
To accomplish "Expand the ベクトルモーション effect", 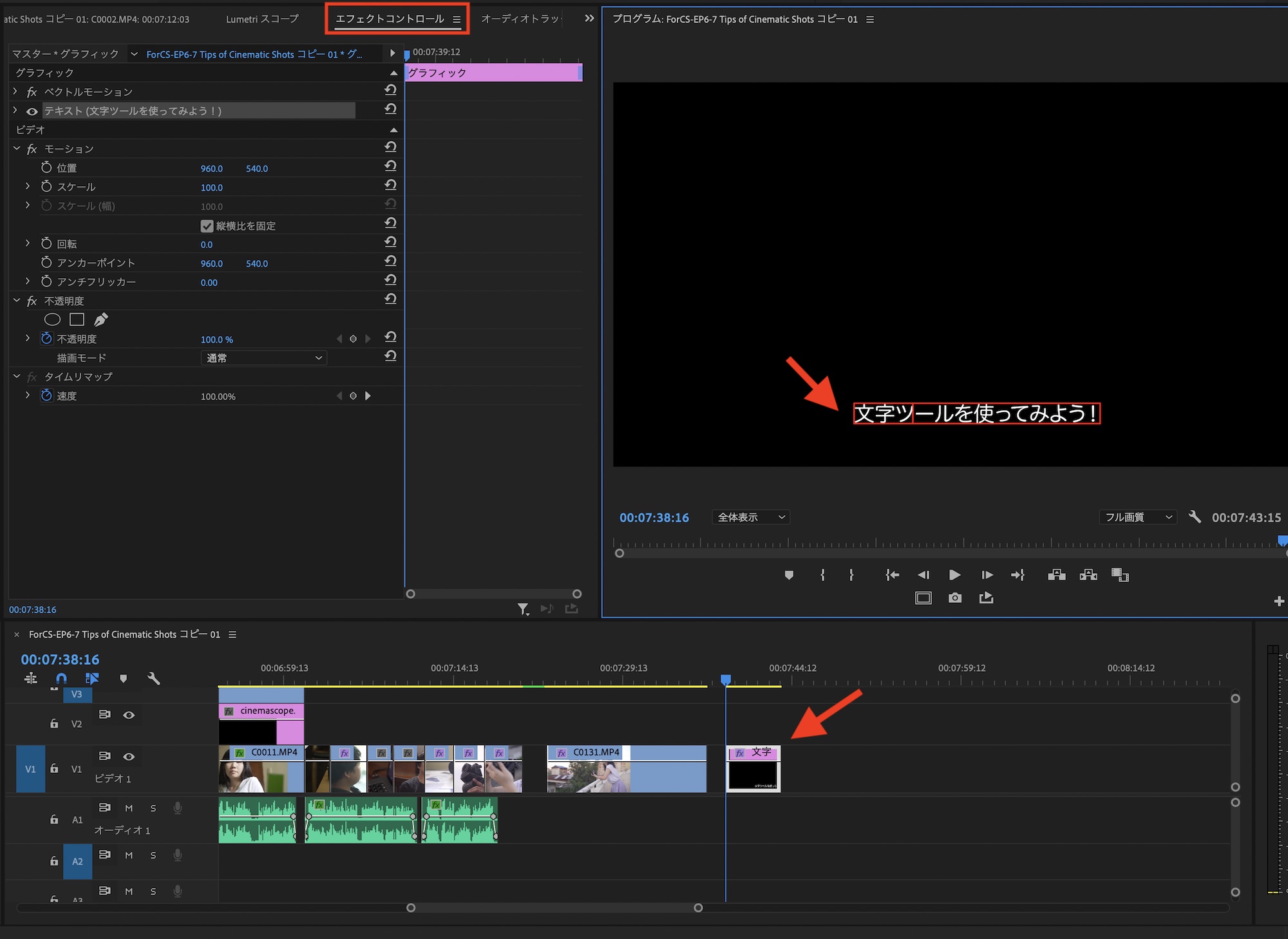I will click(15, 92).
